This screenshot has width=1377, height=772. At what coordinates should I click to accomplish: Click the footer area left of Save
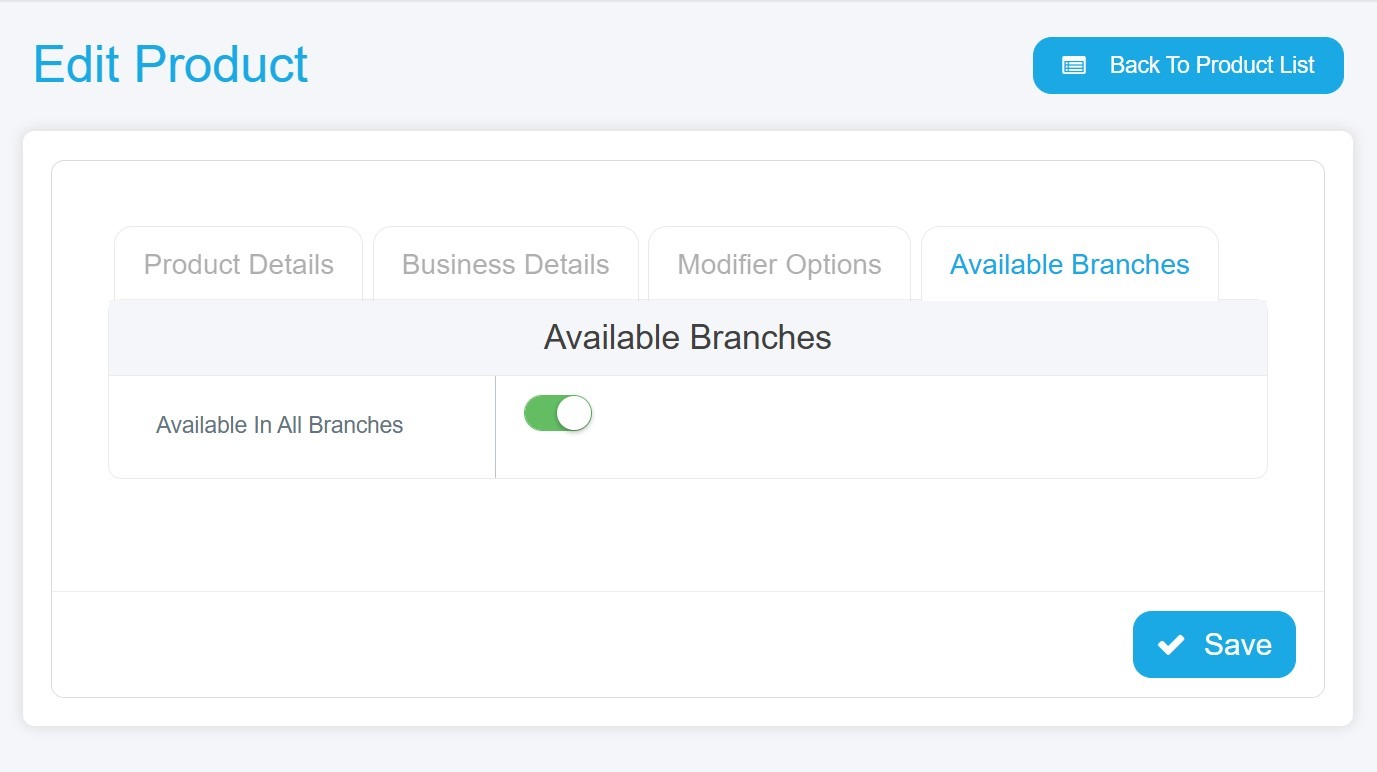tap(592, 645)
